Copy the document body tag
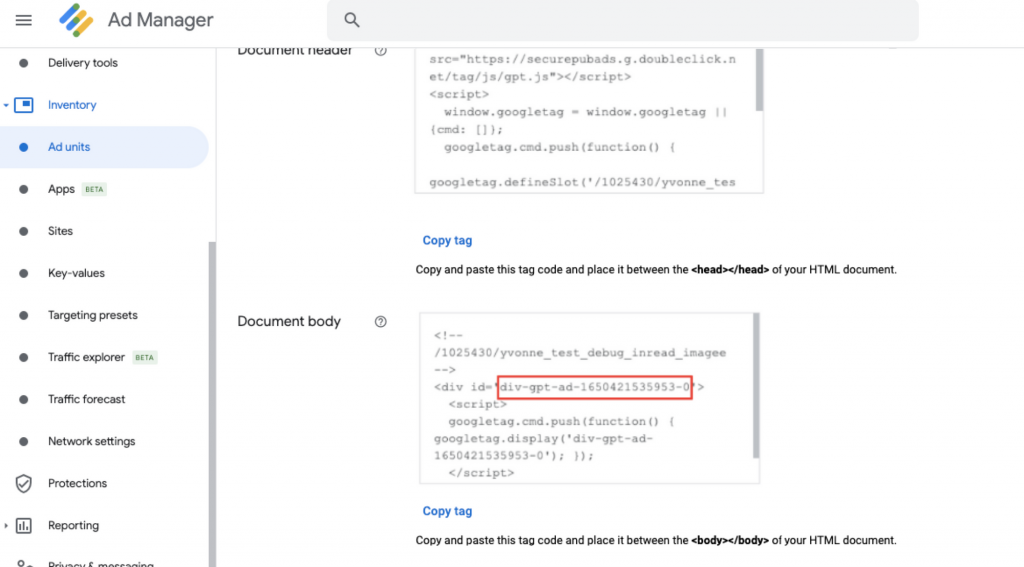The height and width of the screenshot is (567, 1024). coord(447,511)
